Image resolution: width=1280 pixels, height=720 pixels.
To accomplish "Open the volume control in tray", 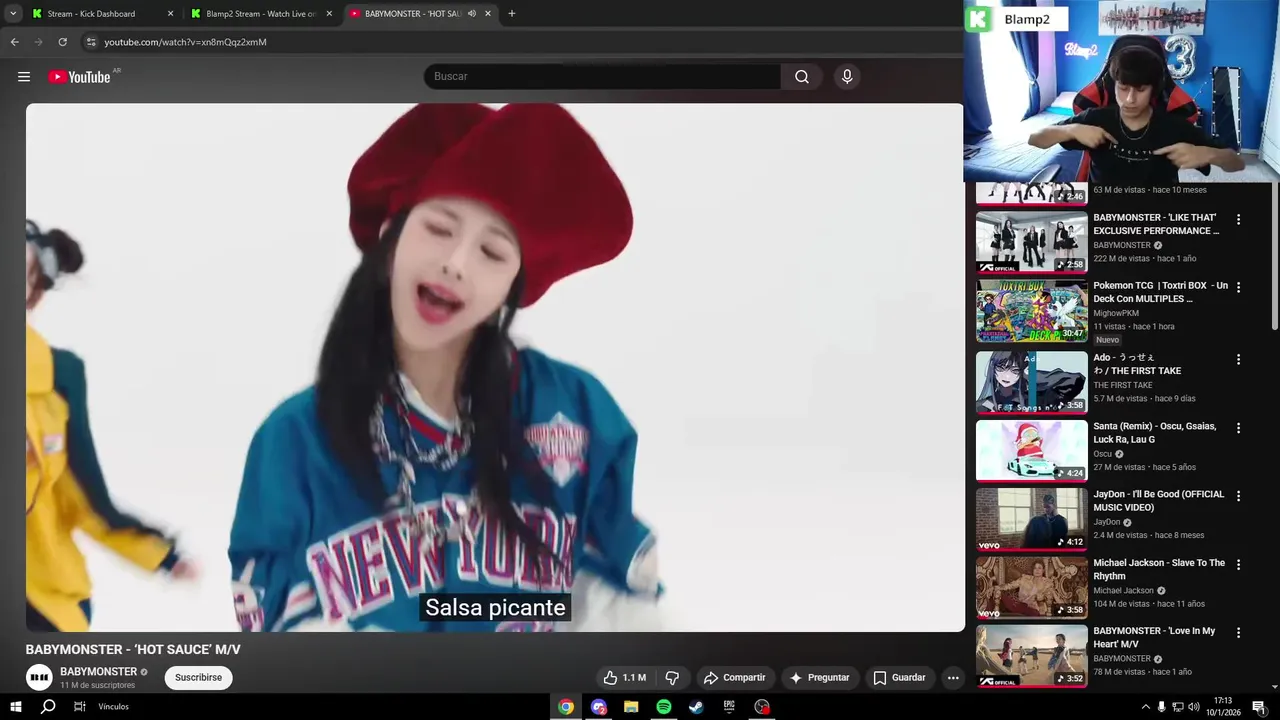I will [x=1193, y=707].
